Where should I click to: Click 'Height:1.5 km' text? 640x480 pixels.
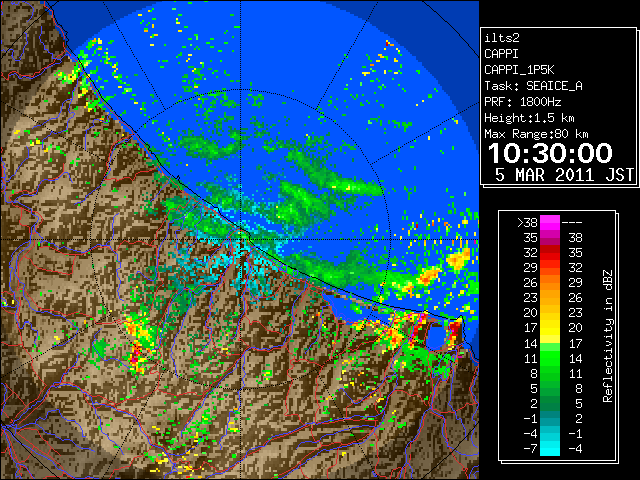tap(529, 118)
